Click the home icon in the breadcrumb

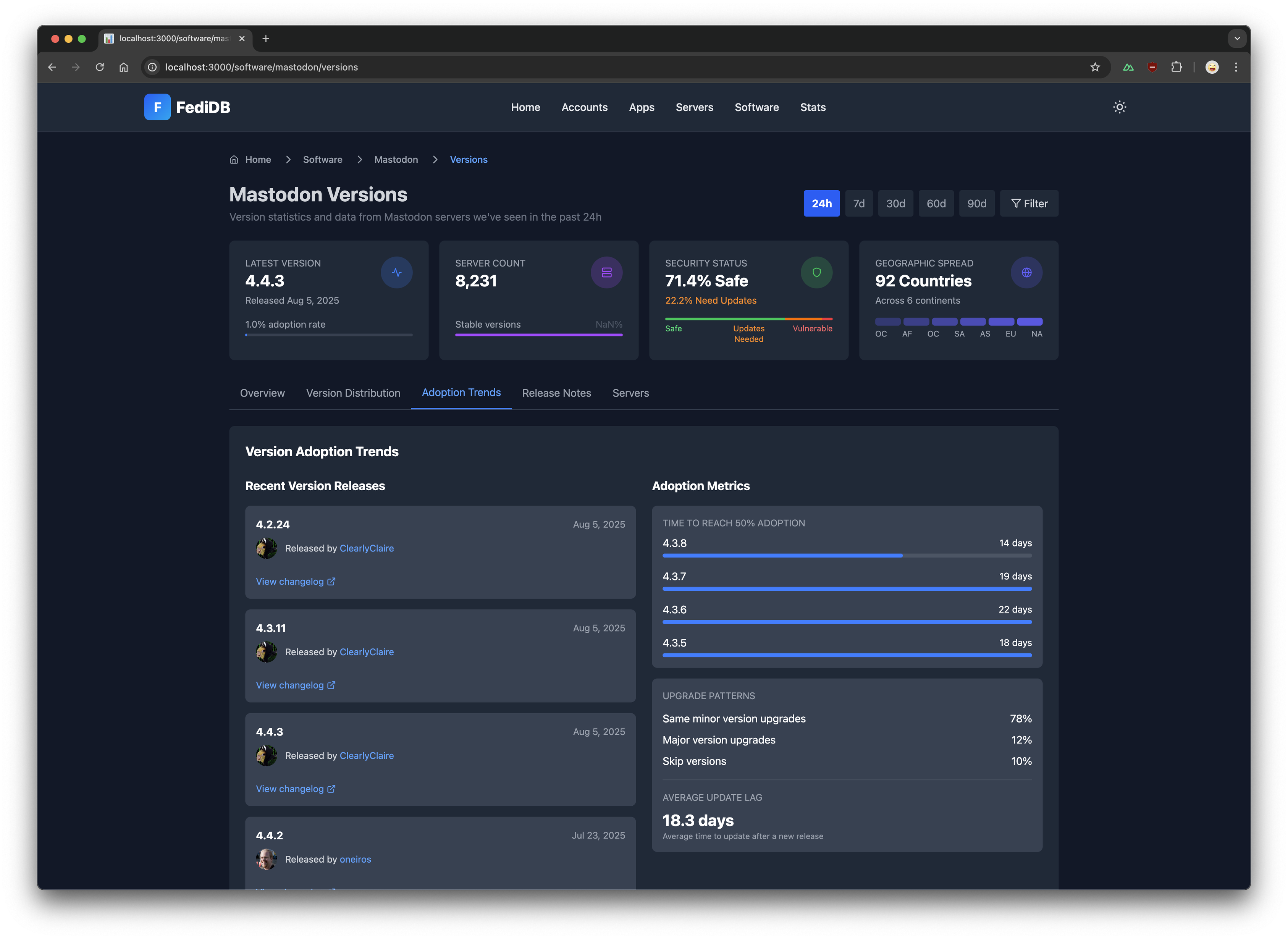234,160
